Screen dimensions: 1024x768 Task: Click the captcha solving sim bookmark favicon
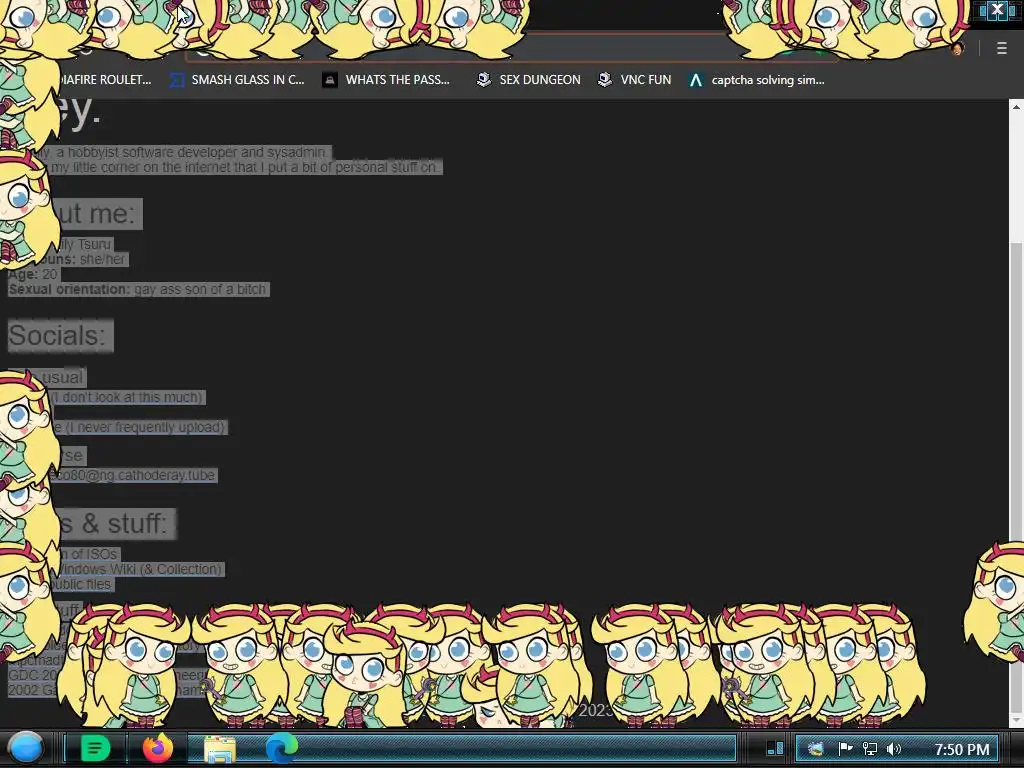[696, 80]
